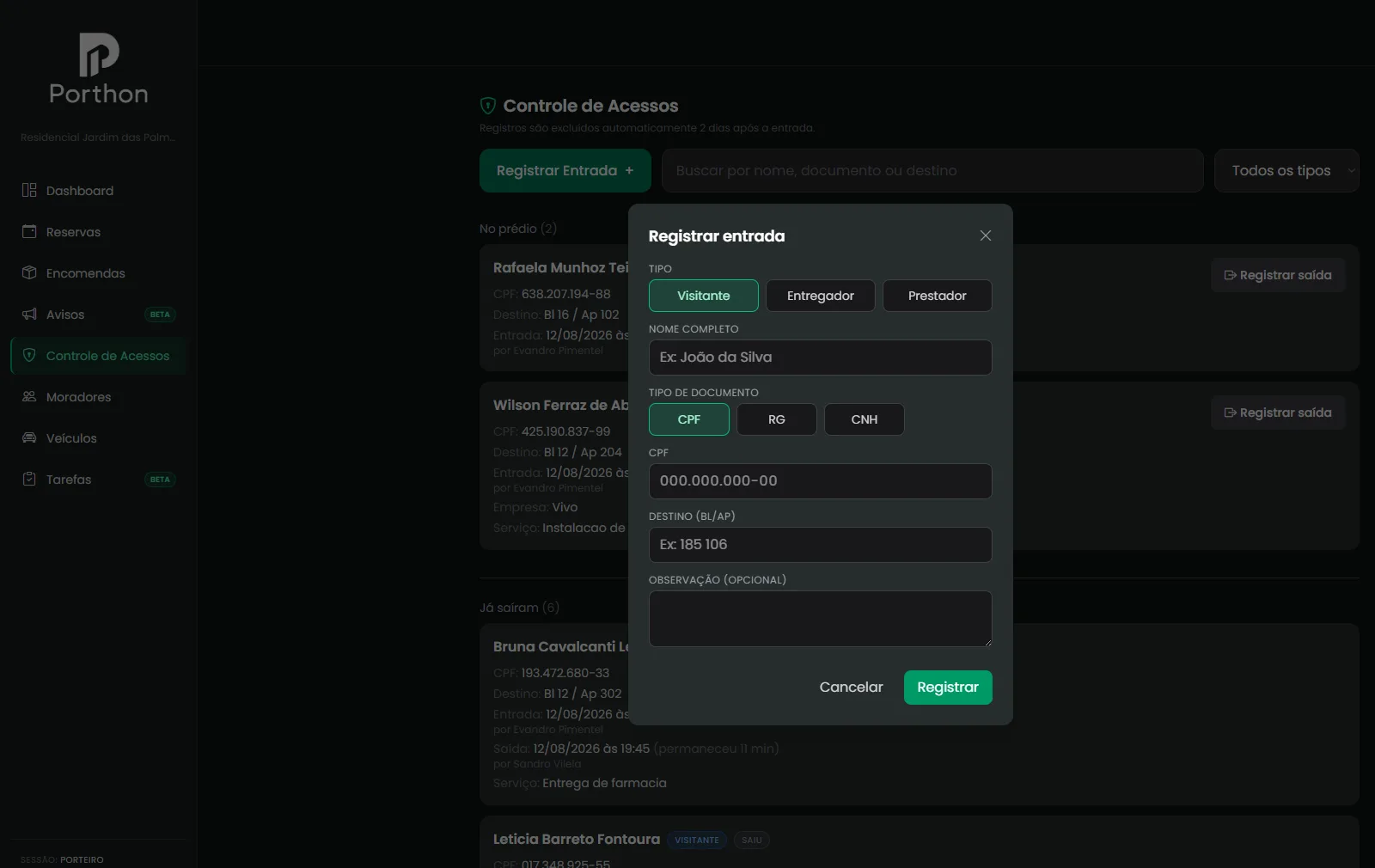Focus the Nome completo field
The width and height of the screenshot is (1375, 868).
pyautogui.click(x=821, y=358)
